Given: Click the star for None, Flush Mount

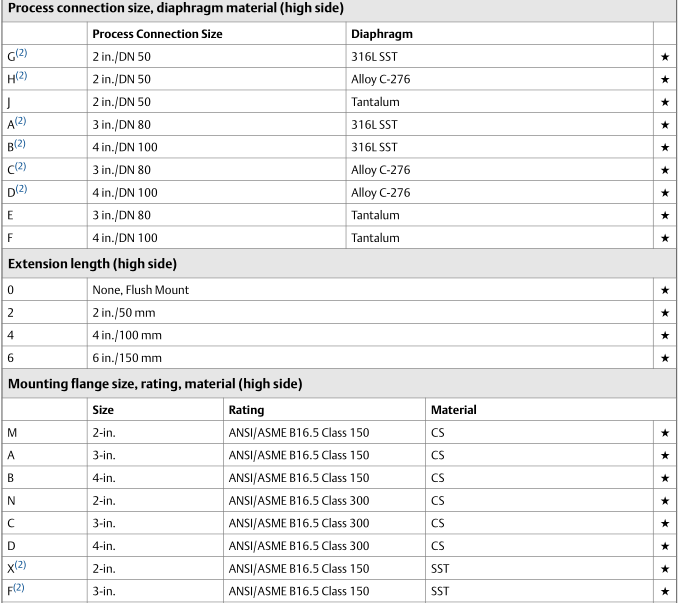Looking at the screenshot, I should (665, 290).
